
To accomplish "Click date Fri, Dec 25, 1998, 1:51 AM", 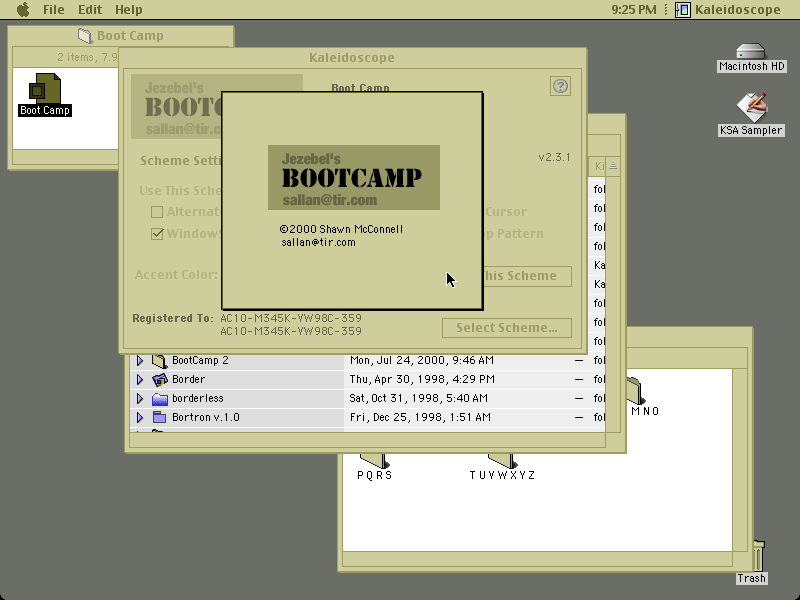I will (420, 417).
